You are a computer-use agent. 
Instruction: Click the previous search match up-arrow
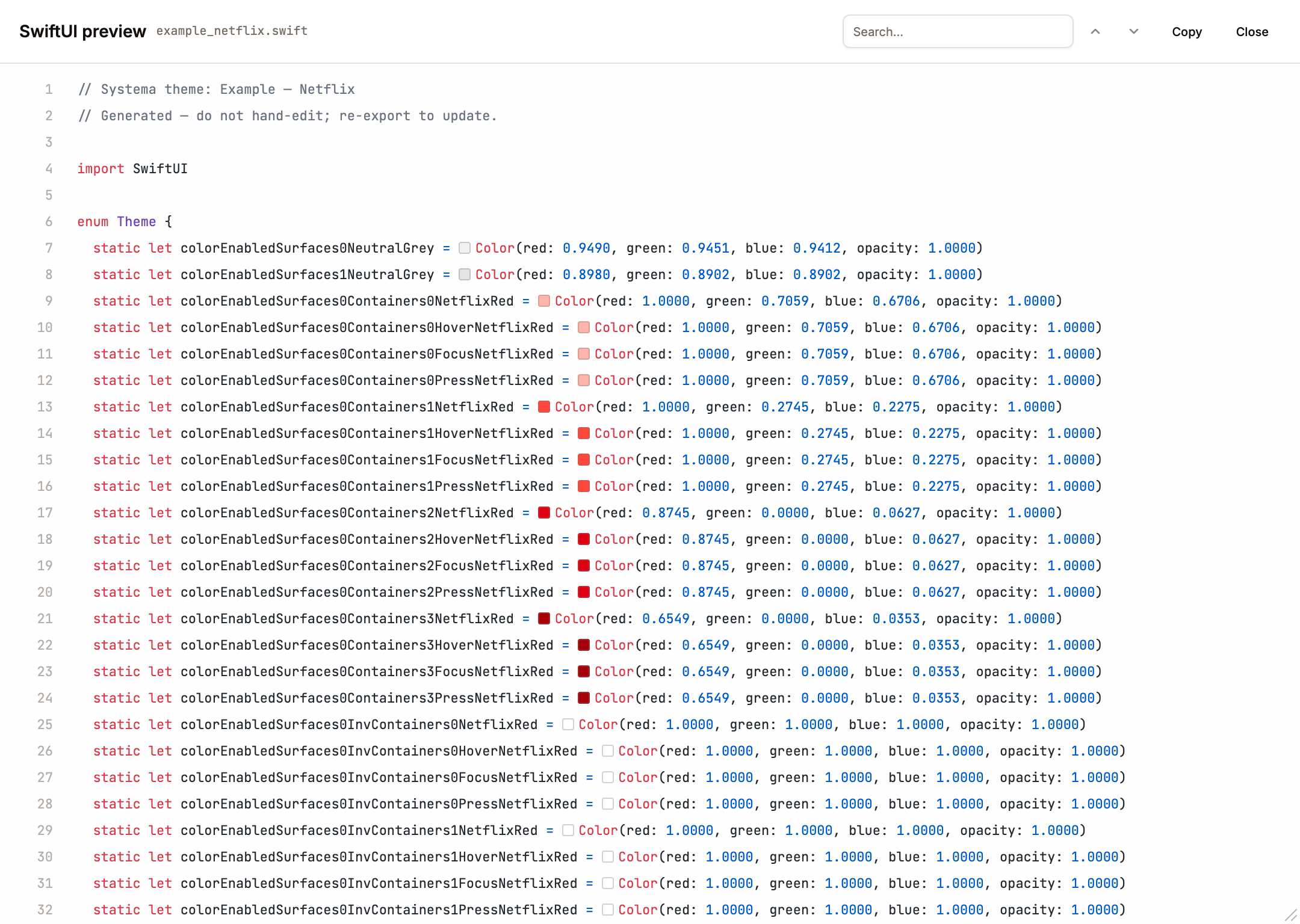(1095, 31)
